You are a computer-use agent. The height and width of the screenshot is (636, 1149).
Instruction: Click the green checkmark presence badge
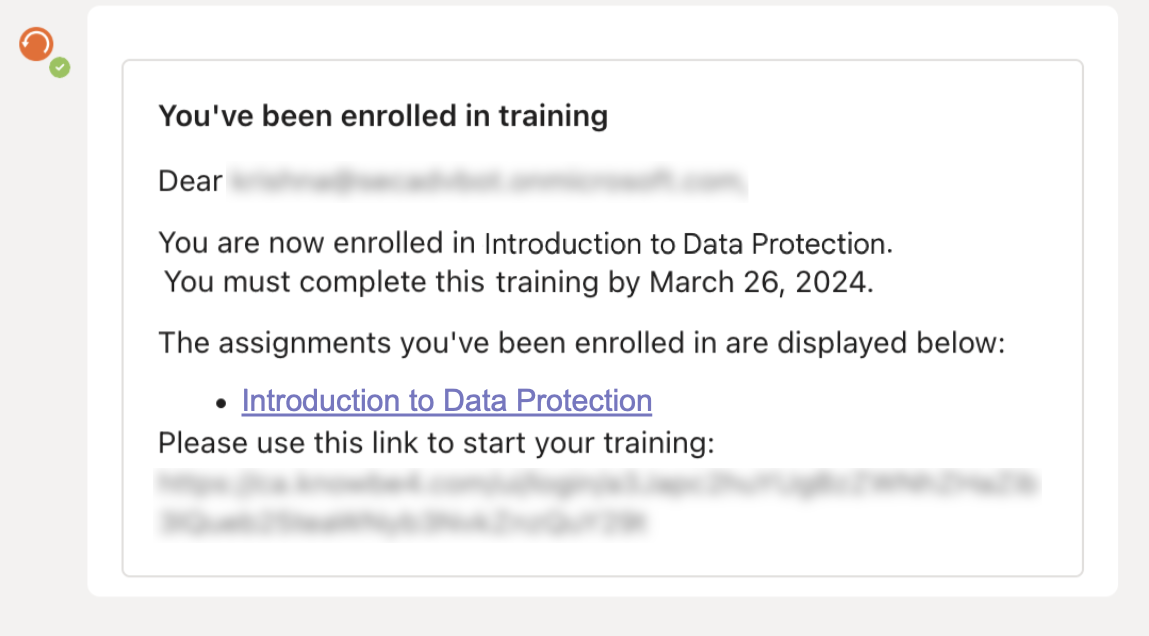pyautogui.click(x=60, y=67)
